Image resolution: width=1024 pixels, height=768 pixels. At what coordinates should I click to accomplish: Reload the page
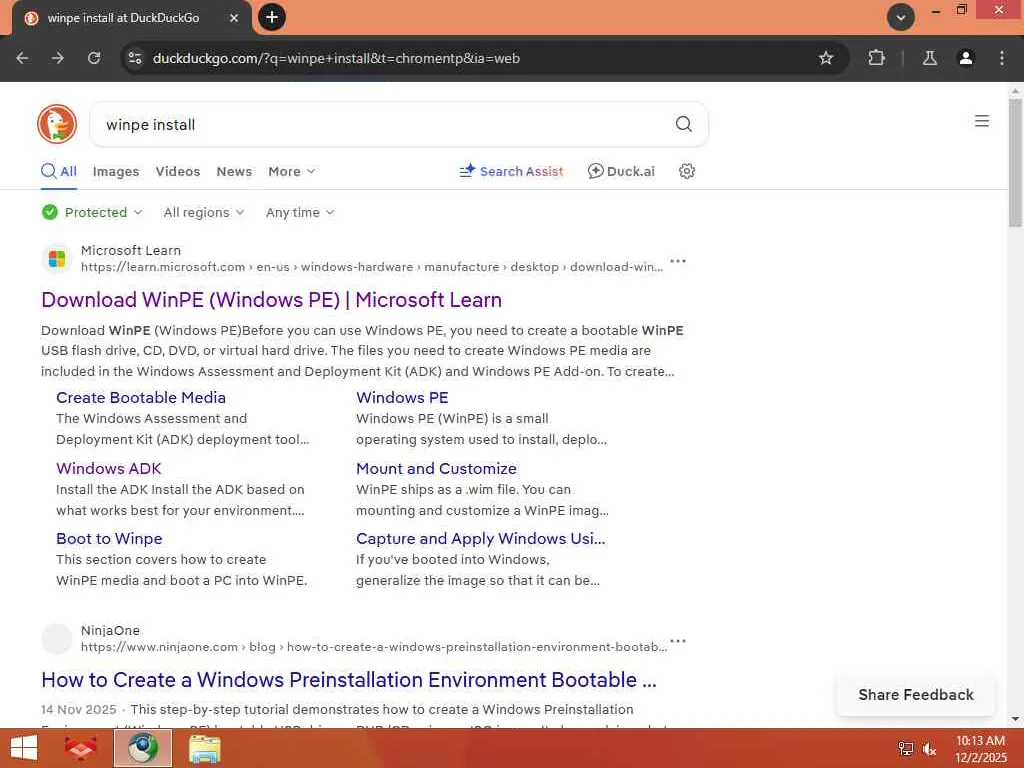pyautogui.click(x=94, y=58)
